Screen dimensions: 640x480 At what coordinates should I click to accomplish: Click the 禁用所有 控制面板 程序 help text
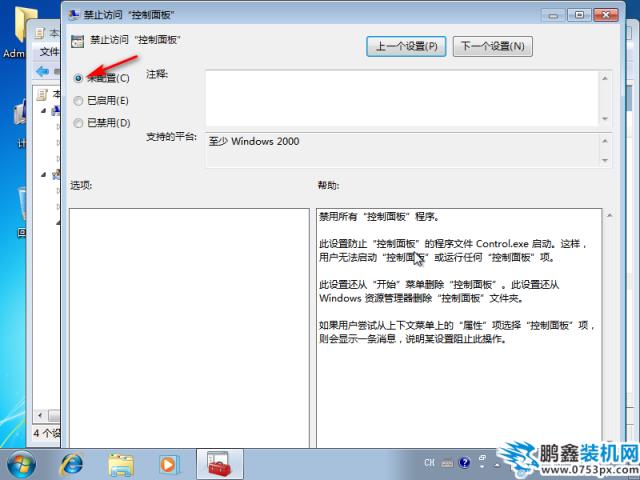[379, 216]
